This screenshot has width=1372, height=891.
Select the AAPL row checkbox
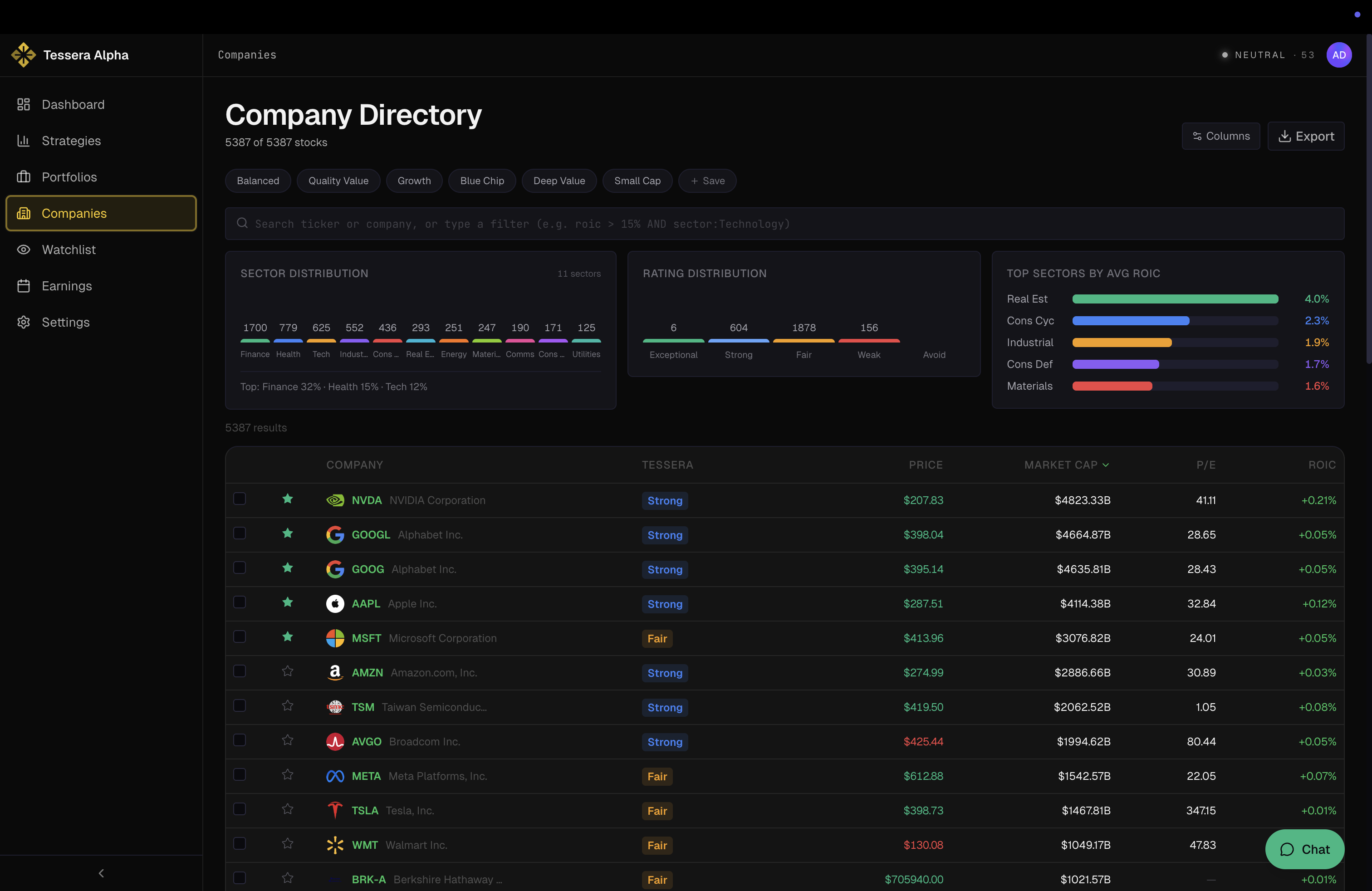[x=239, y=602]
